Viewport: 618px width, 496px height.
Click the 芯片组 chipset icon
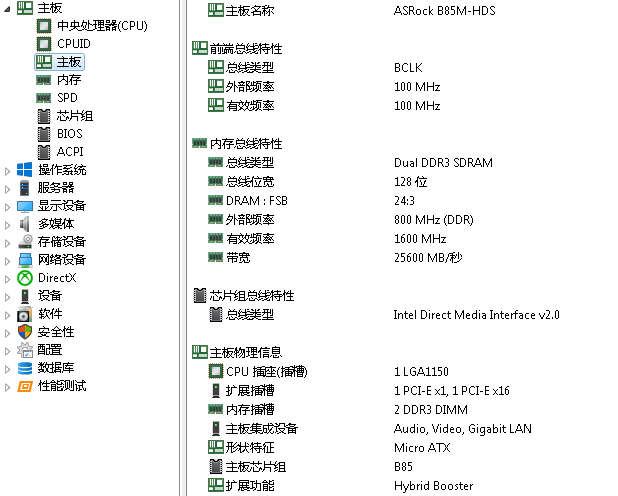(44, 116)
